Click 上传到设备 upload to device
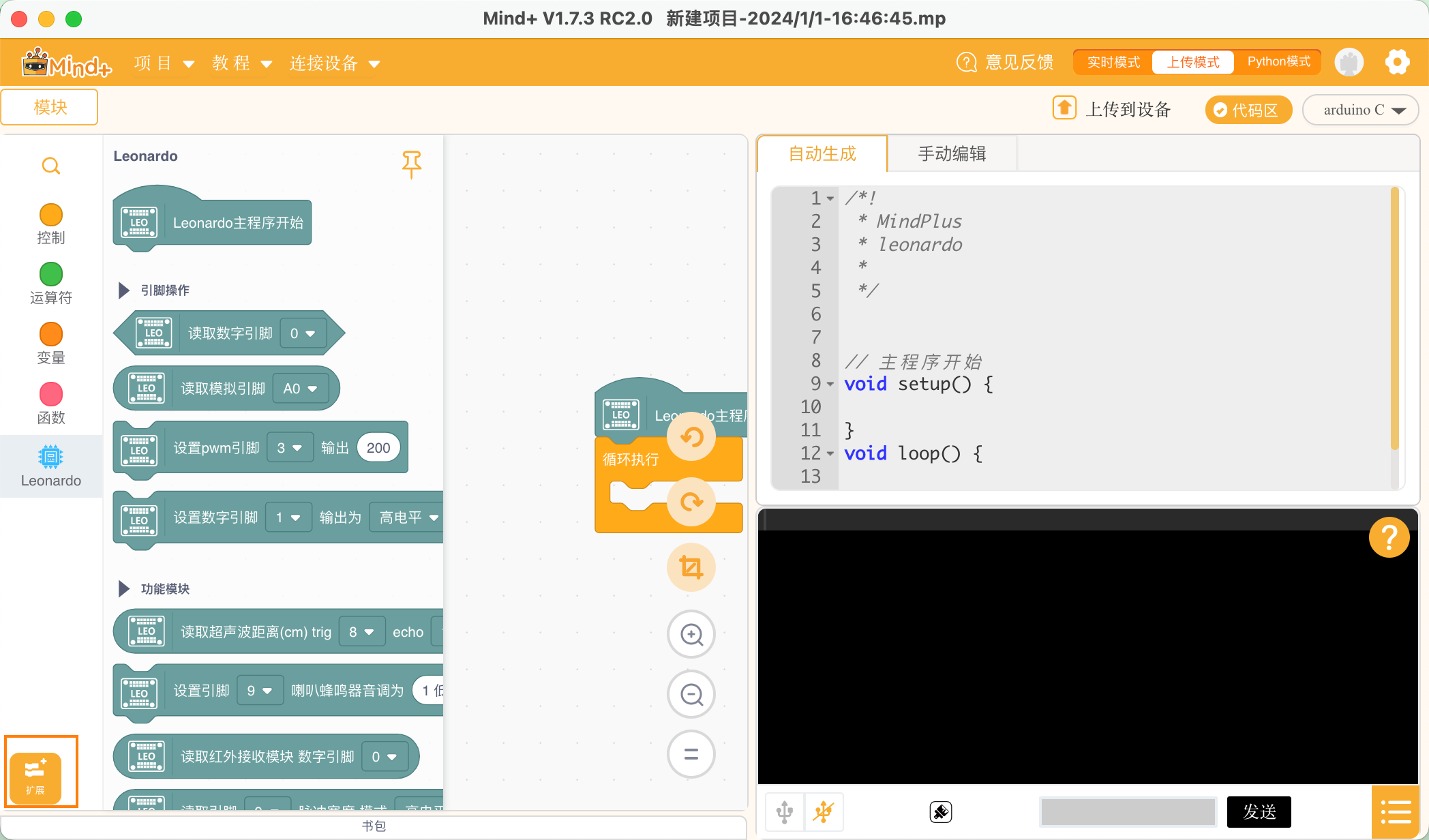 click(1128, 110)
